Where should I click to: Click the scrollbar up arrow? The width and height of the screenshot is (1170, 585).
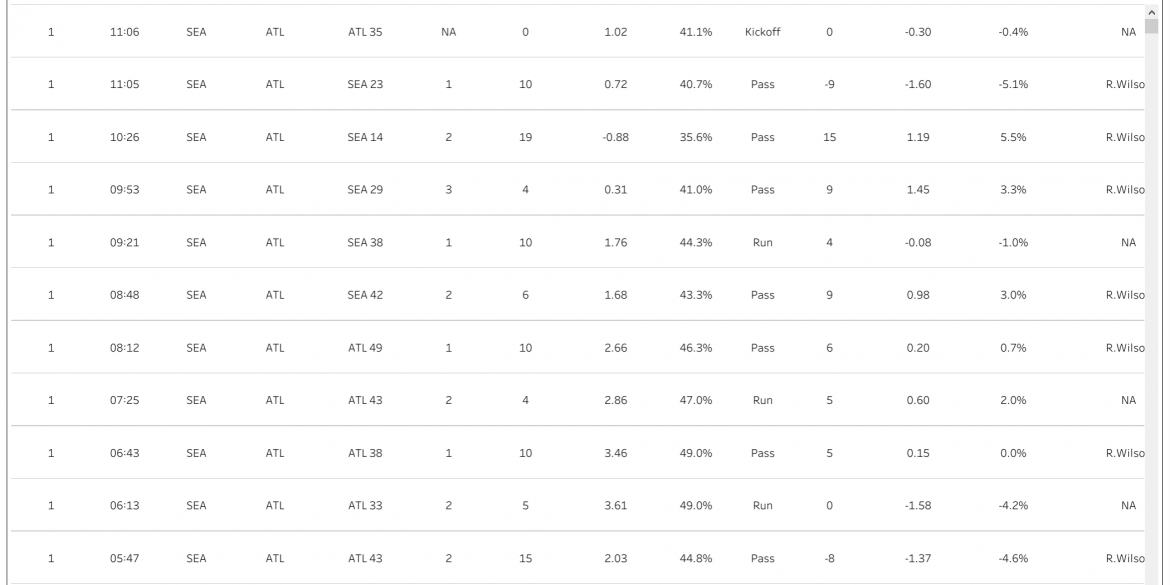(1153, 12)
